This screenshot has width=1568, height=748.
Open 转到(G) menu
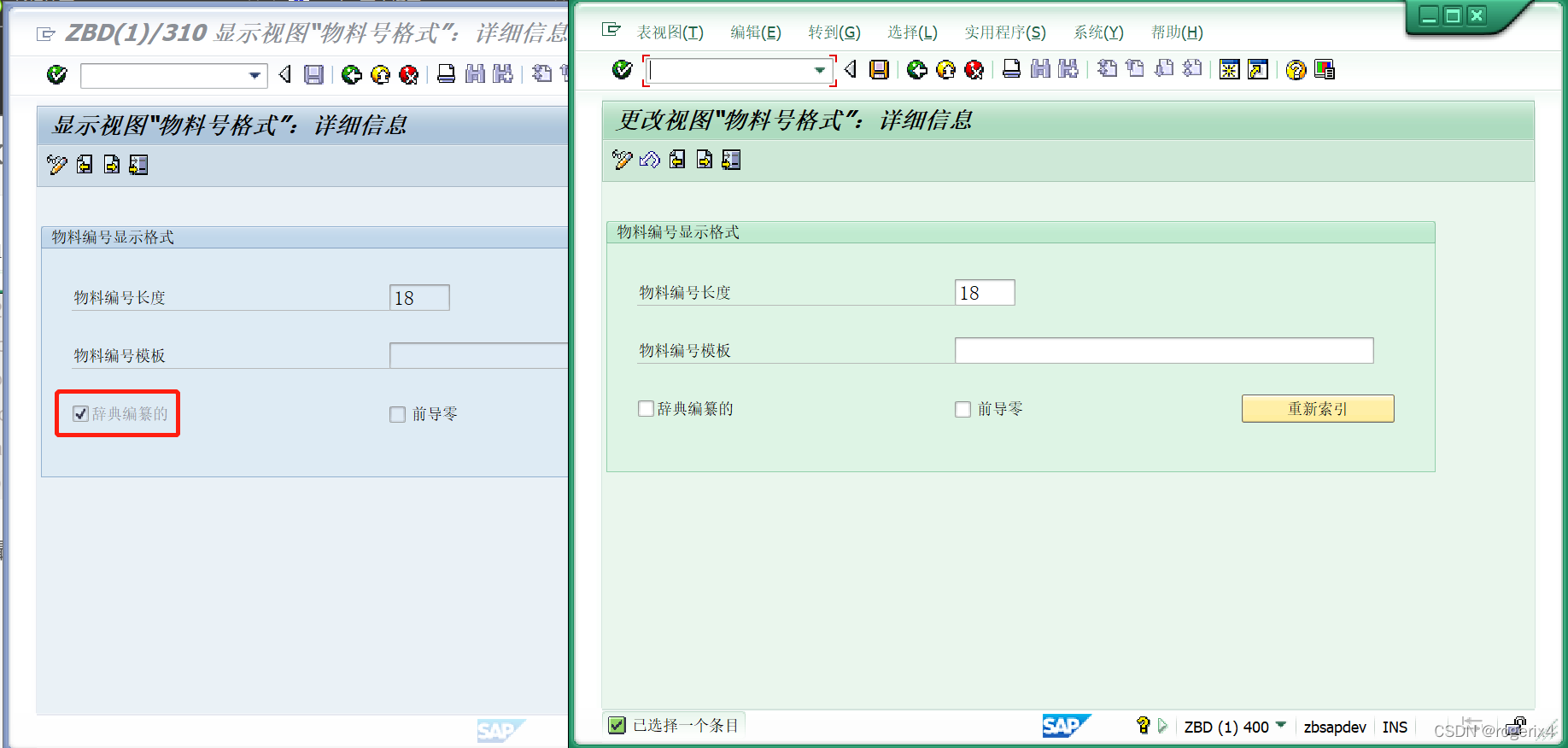pyautogui.click(x=834, y=32)
